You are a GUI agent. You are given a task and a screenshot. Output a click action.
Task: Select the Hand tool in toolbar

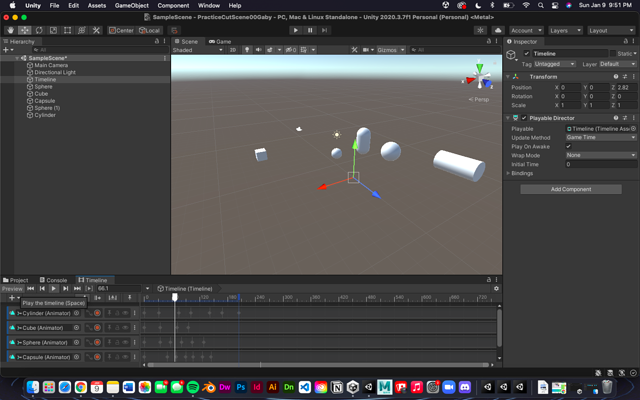[x=10, y=30]
